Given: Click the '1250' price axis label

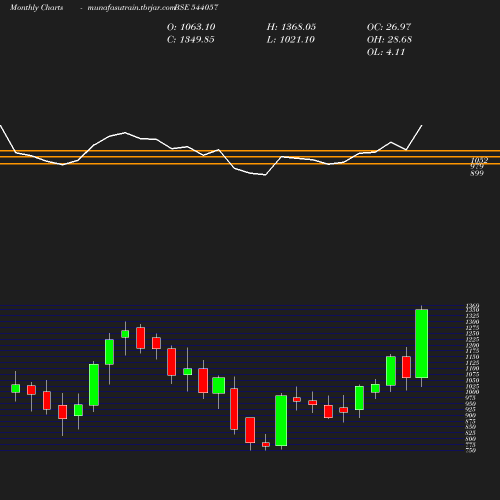Looking at the screenshot, I should [472, 334].
